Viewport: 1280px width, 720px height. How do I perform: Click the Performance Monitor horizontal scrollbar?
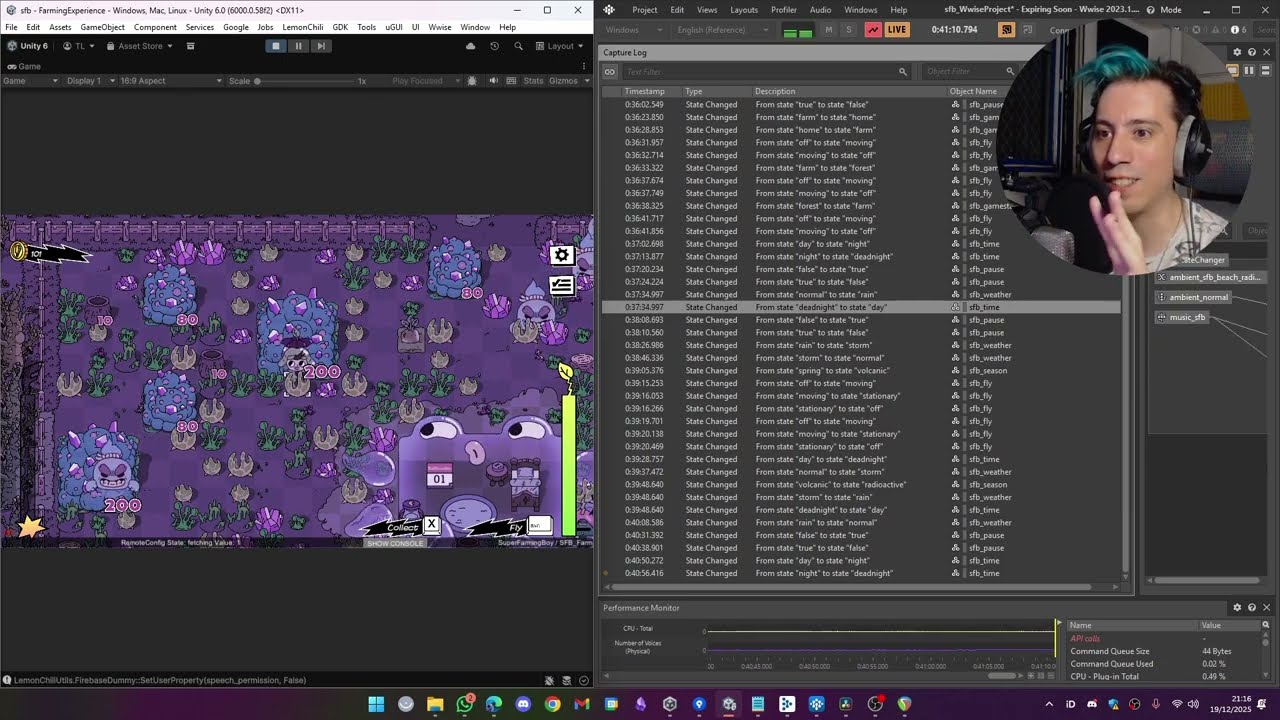coord(1000,676)
